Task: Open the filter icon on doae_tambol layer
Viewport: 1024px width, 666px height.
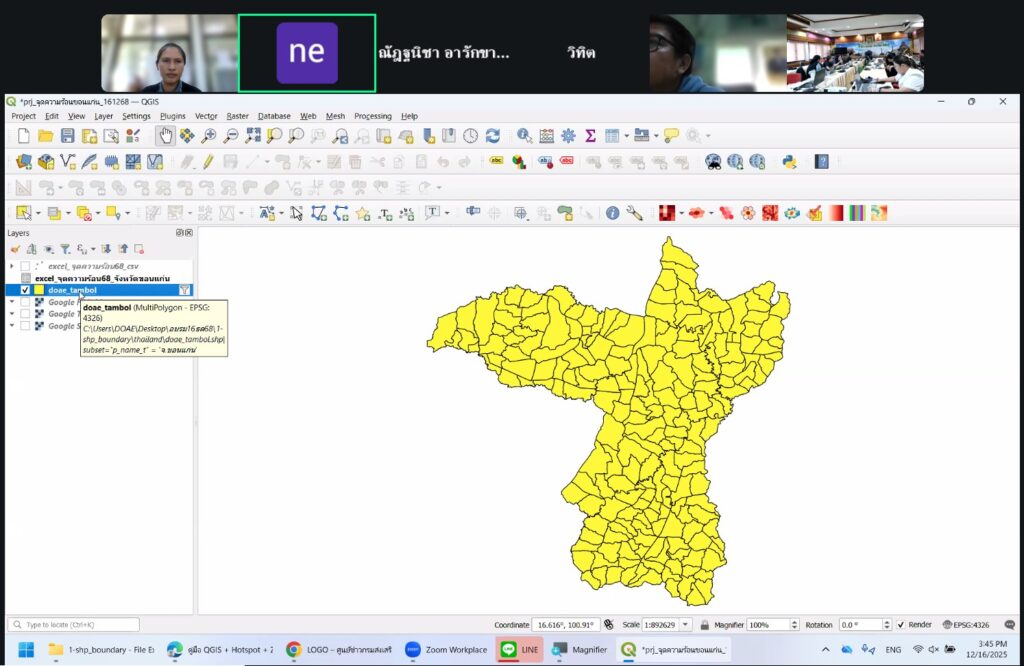Action: click(x=184, y=290)
